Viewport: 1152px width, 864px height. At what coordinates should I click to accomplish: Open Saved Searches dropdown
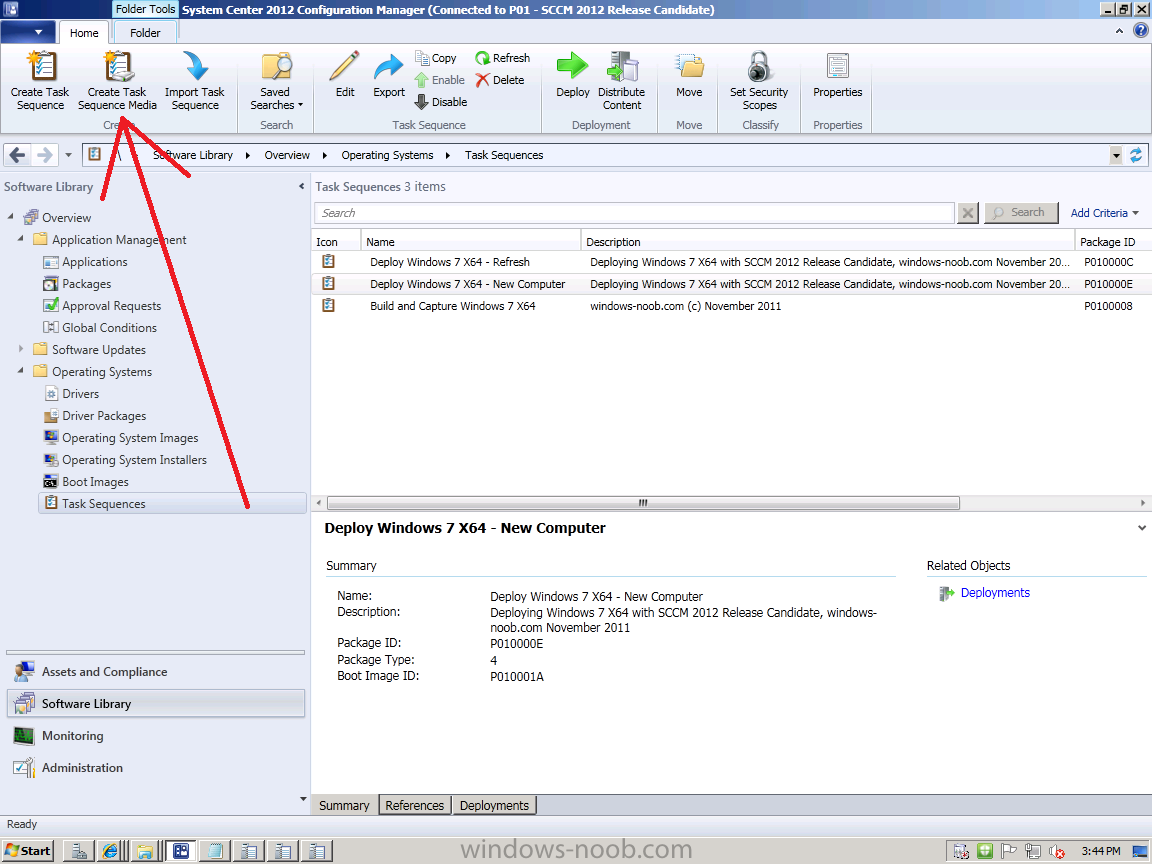(276, 81)
